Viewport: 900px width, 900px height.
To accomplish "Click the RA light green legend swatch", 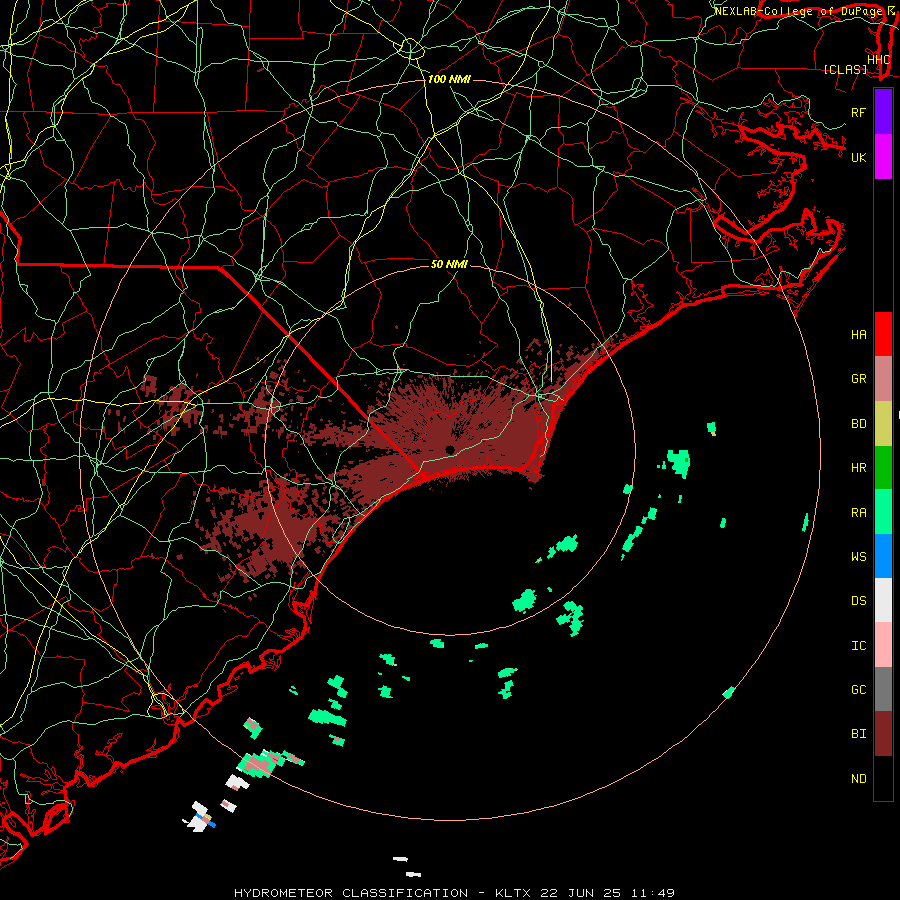I will pos(883,512).
